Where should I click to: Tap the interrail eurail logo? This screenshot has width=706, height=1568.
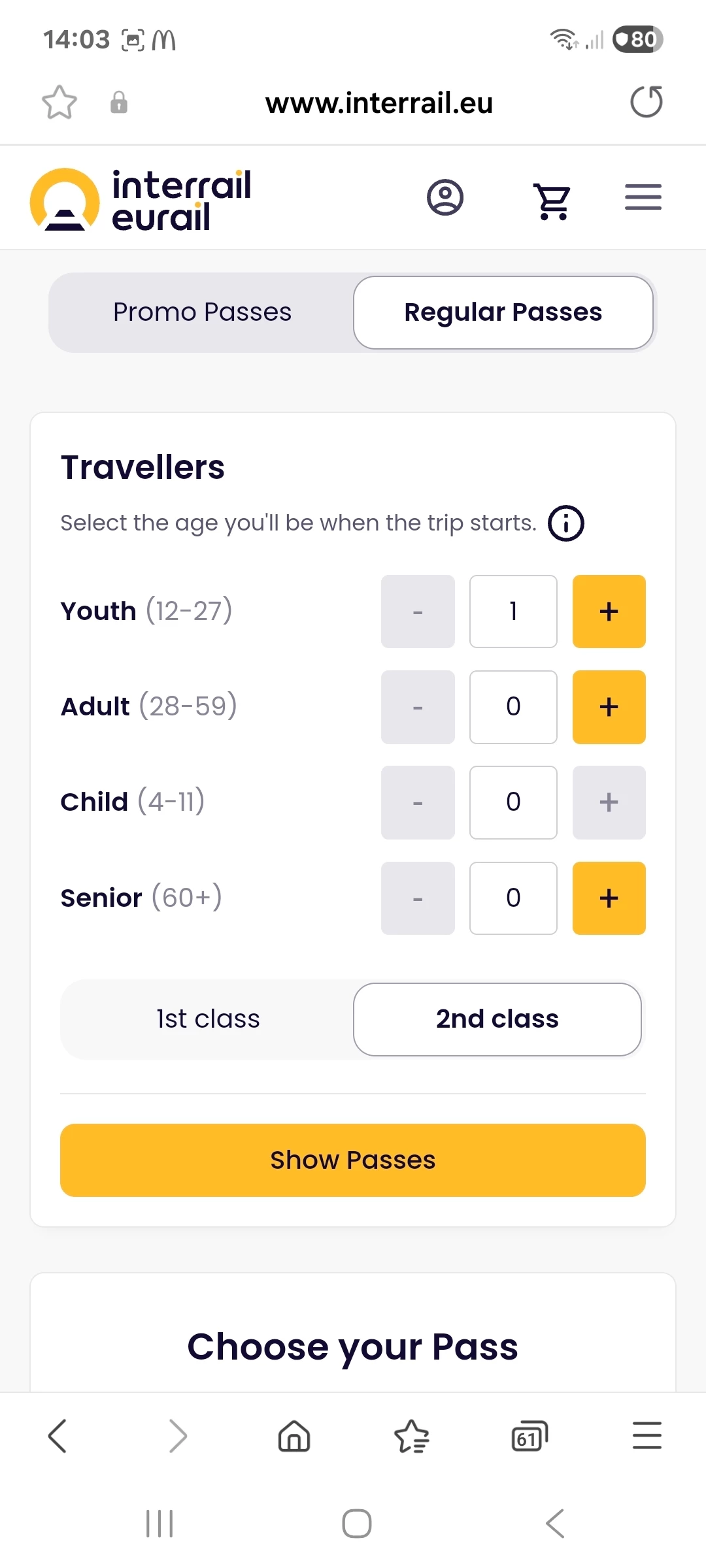[141, 200]
